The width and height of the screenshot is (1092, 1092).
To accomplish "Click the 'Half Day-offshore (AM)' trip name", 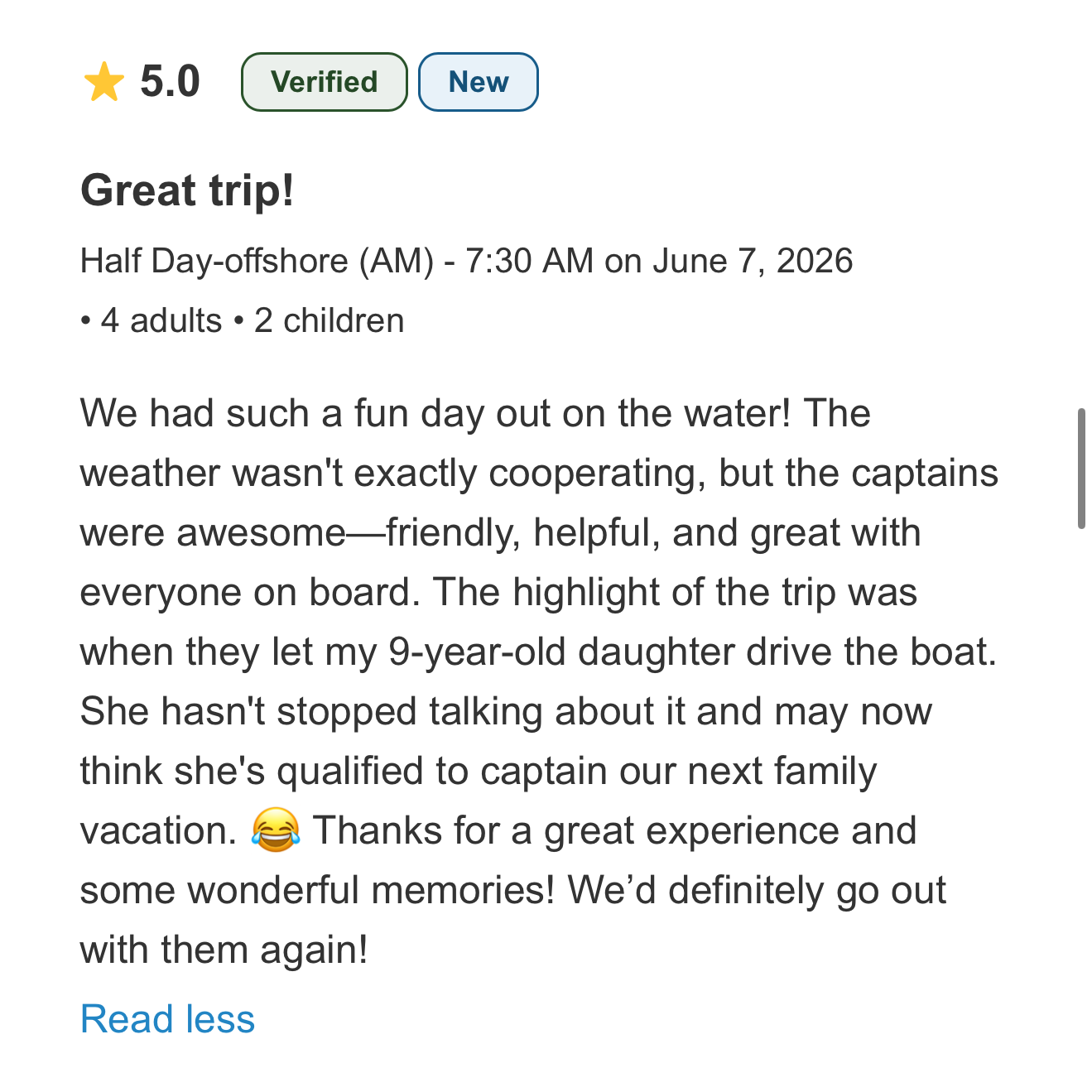I will point(257,261).
